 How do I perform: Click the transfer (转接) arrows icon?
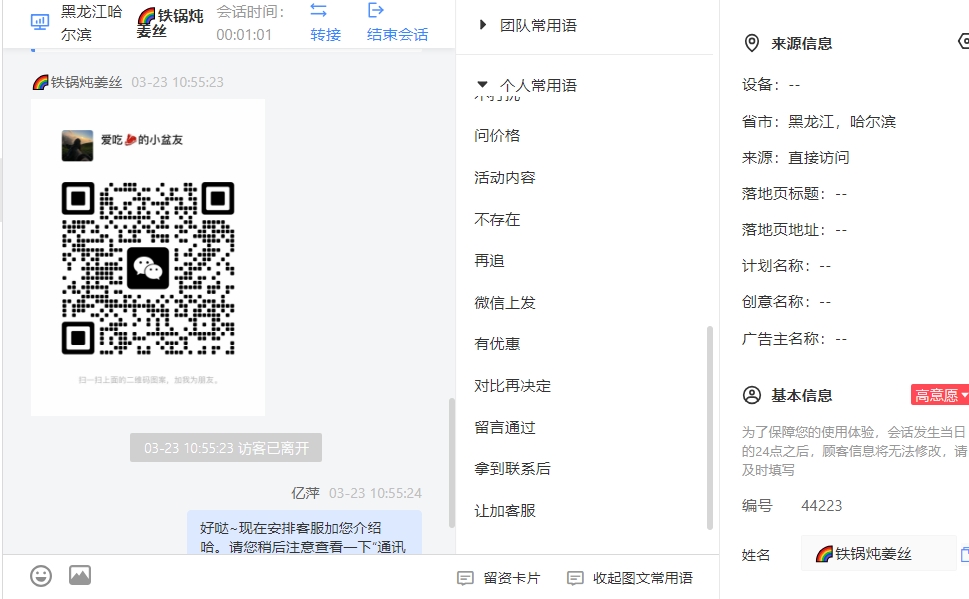tap(318, 10)
